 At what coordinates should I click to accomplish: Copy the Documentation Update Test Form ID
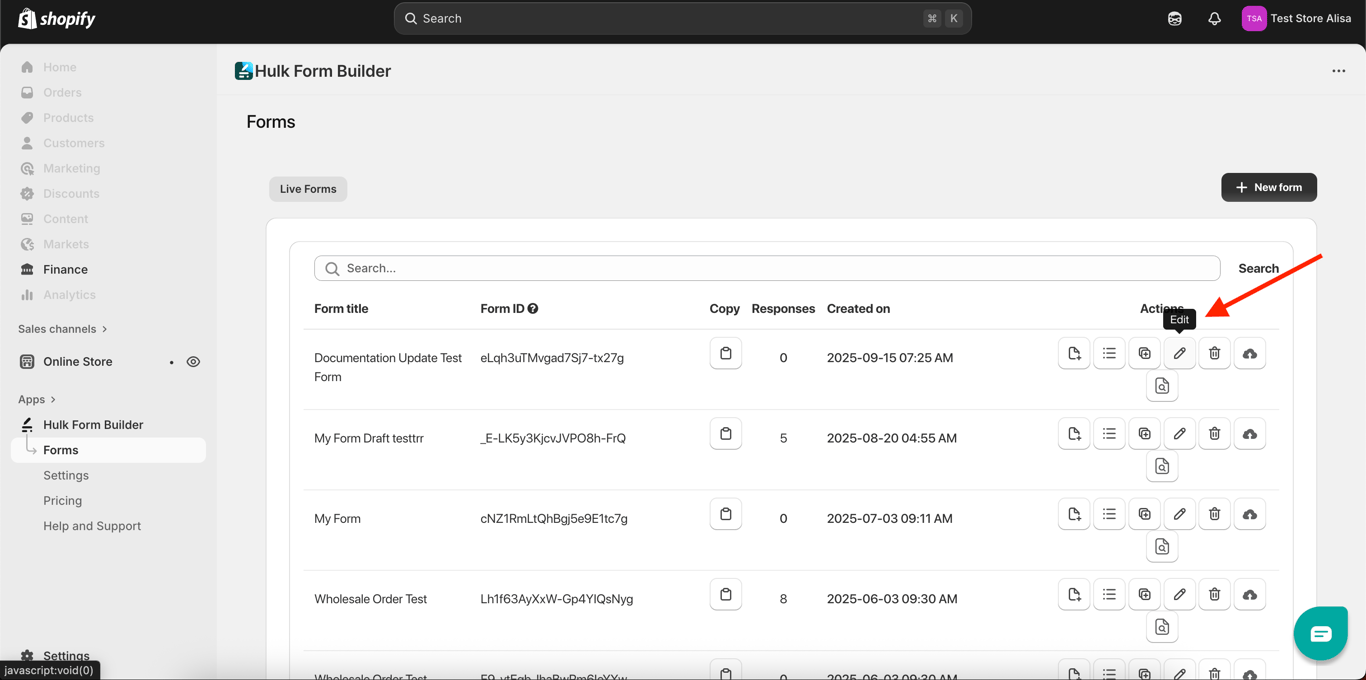(726, 353)
